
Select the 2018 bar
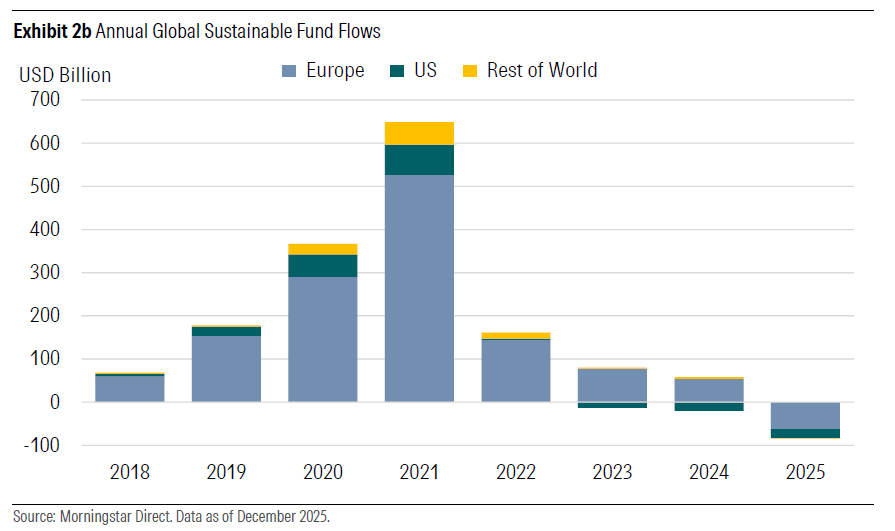pos(129,388)
